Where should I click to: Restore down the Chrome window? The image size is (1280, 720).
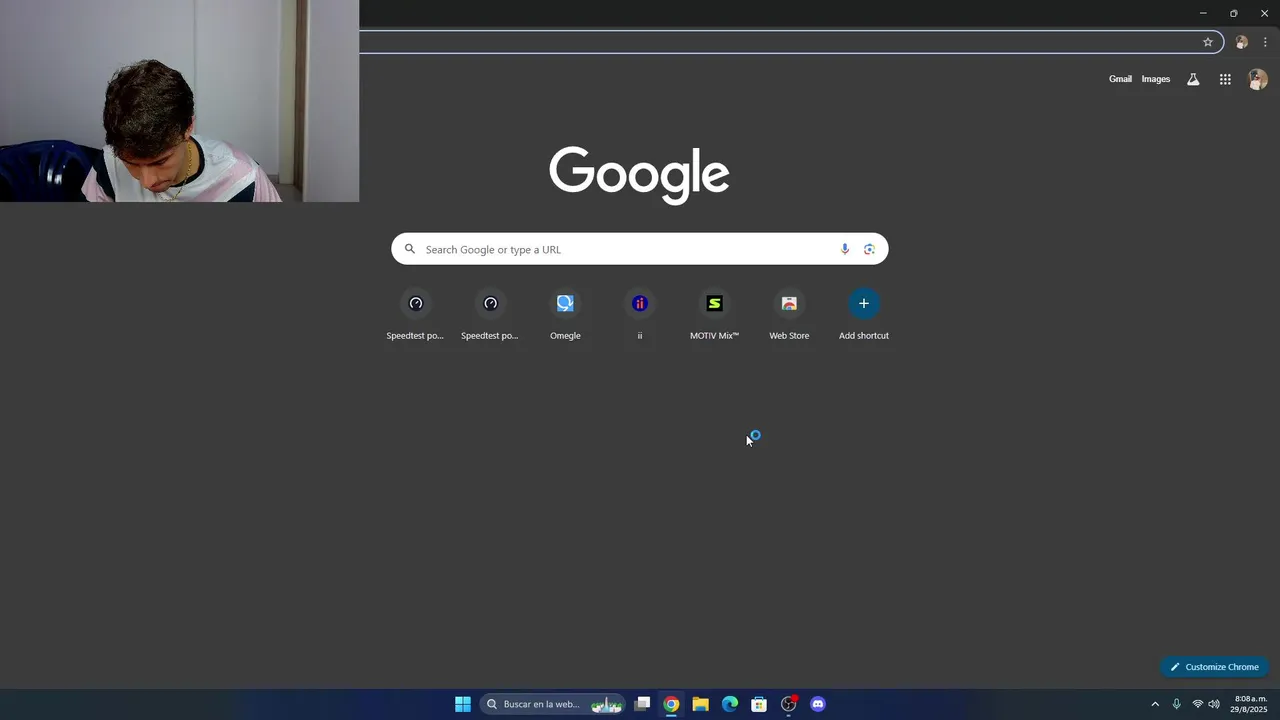point(1233,13)
